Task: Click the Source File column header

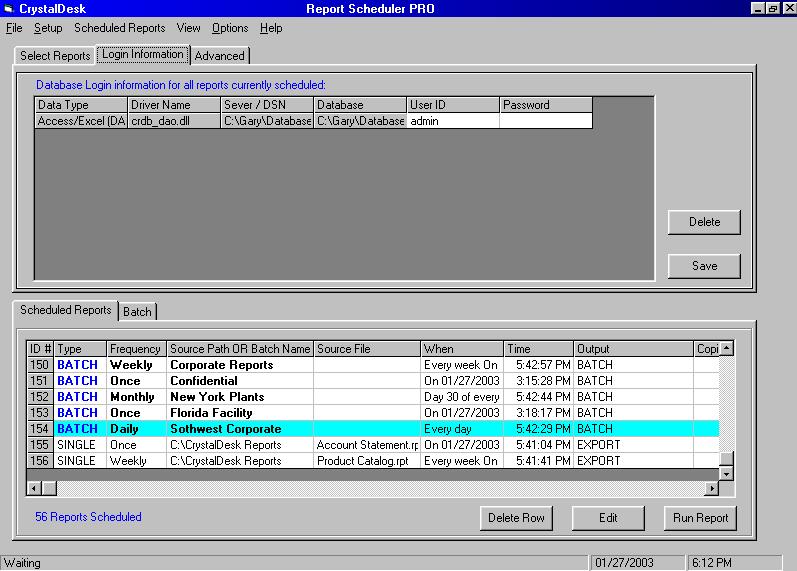Action: [x=367, y=349]
